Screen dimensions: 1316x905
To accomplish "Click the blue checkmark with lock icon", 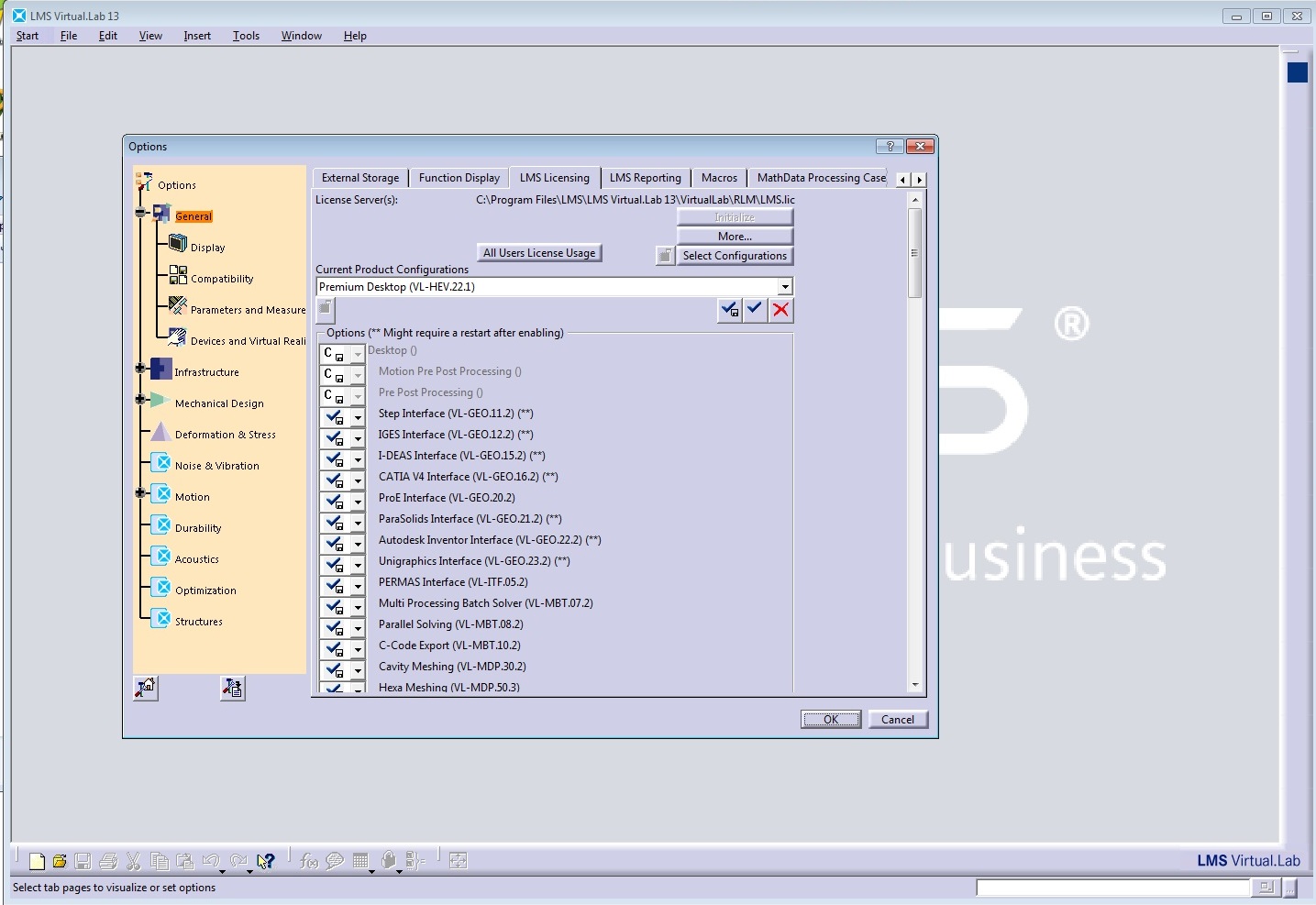I will (x=729, y=310).
